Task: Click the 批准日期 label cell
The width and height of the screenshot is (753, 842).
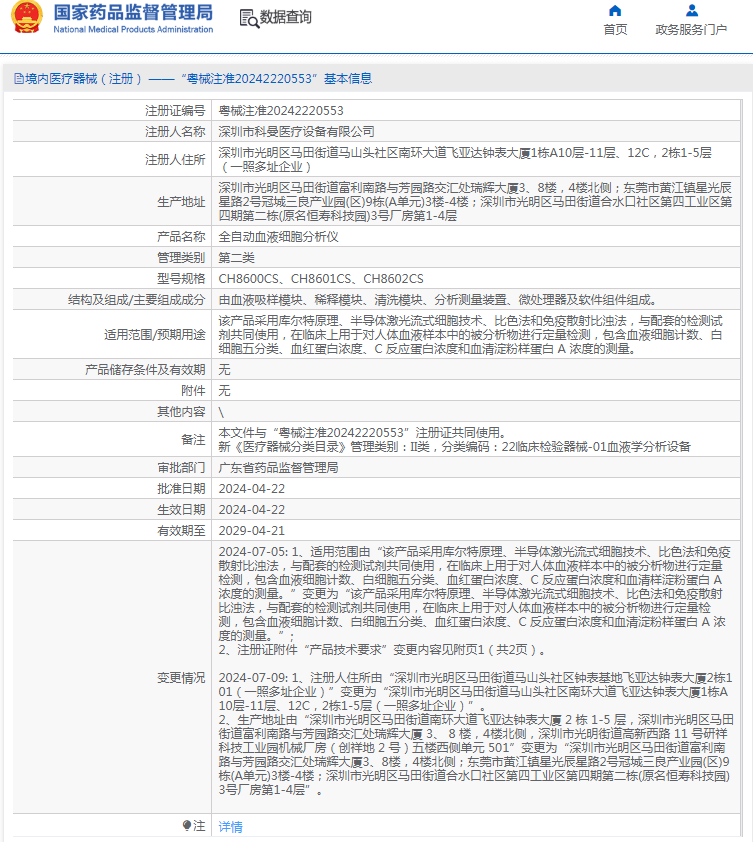Action: (x=112, y=489)
